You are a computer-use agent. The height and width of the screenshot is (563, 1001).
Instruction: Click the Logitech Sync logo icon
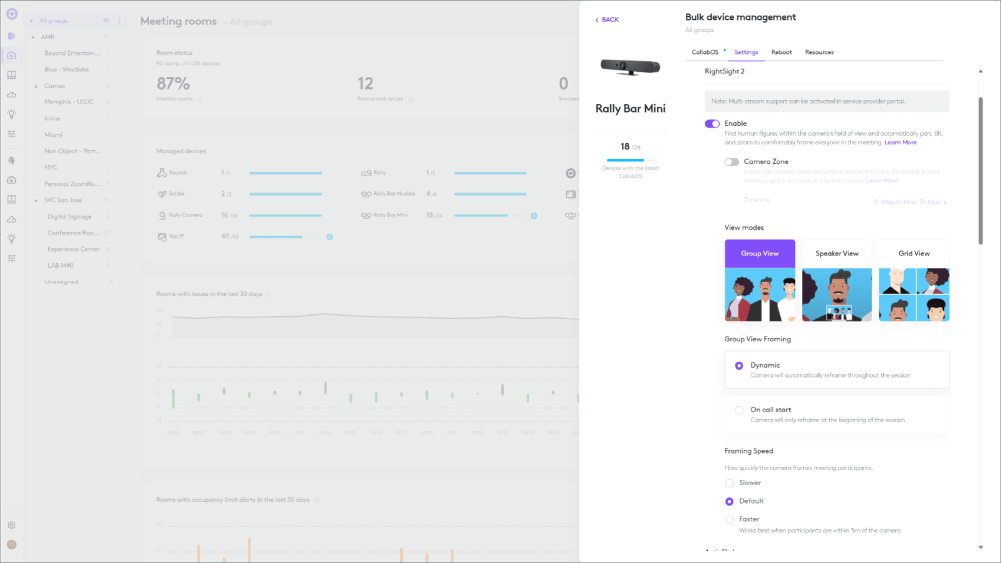tap(11, 13)
